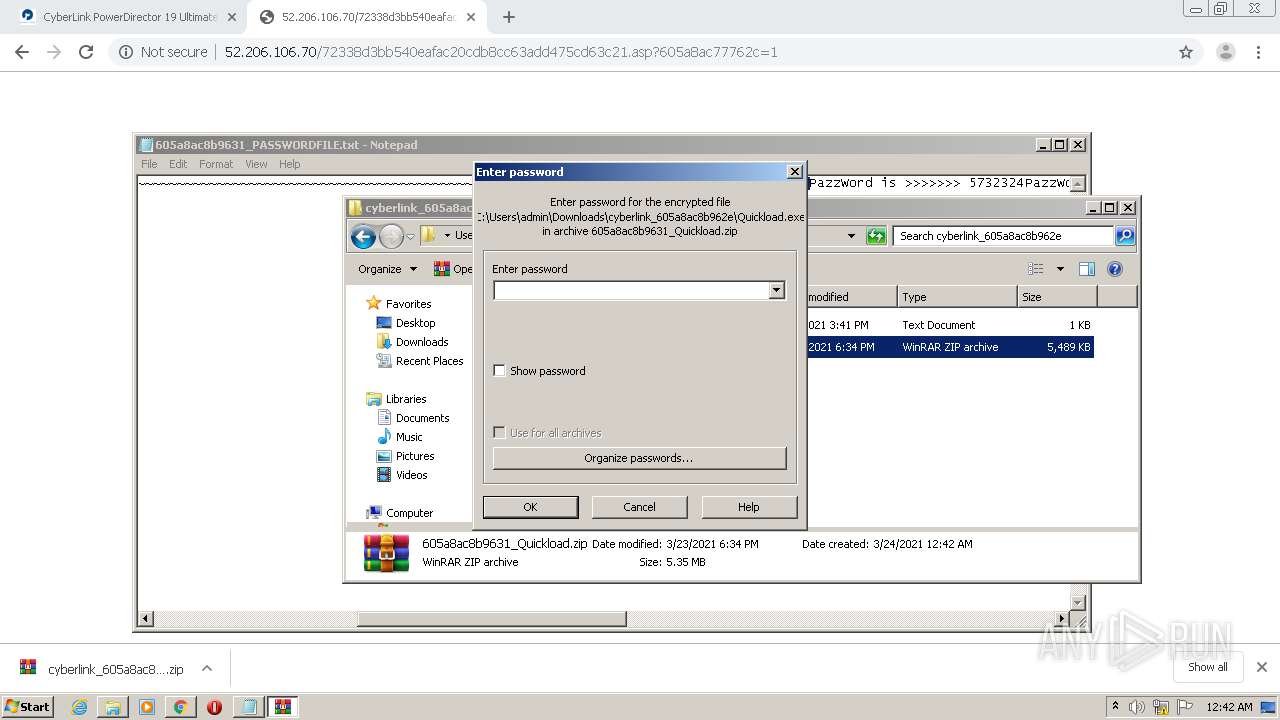Refresh the Explorer folder view

[x=876, y=236]
